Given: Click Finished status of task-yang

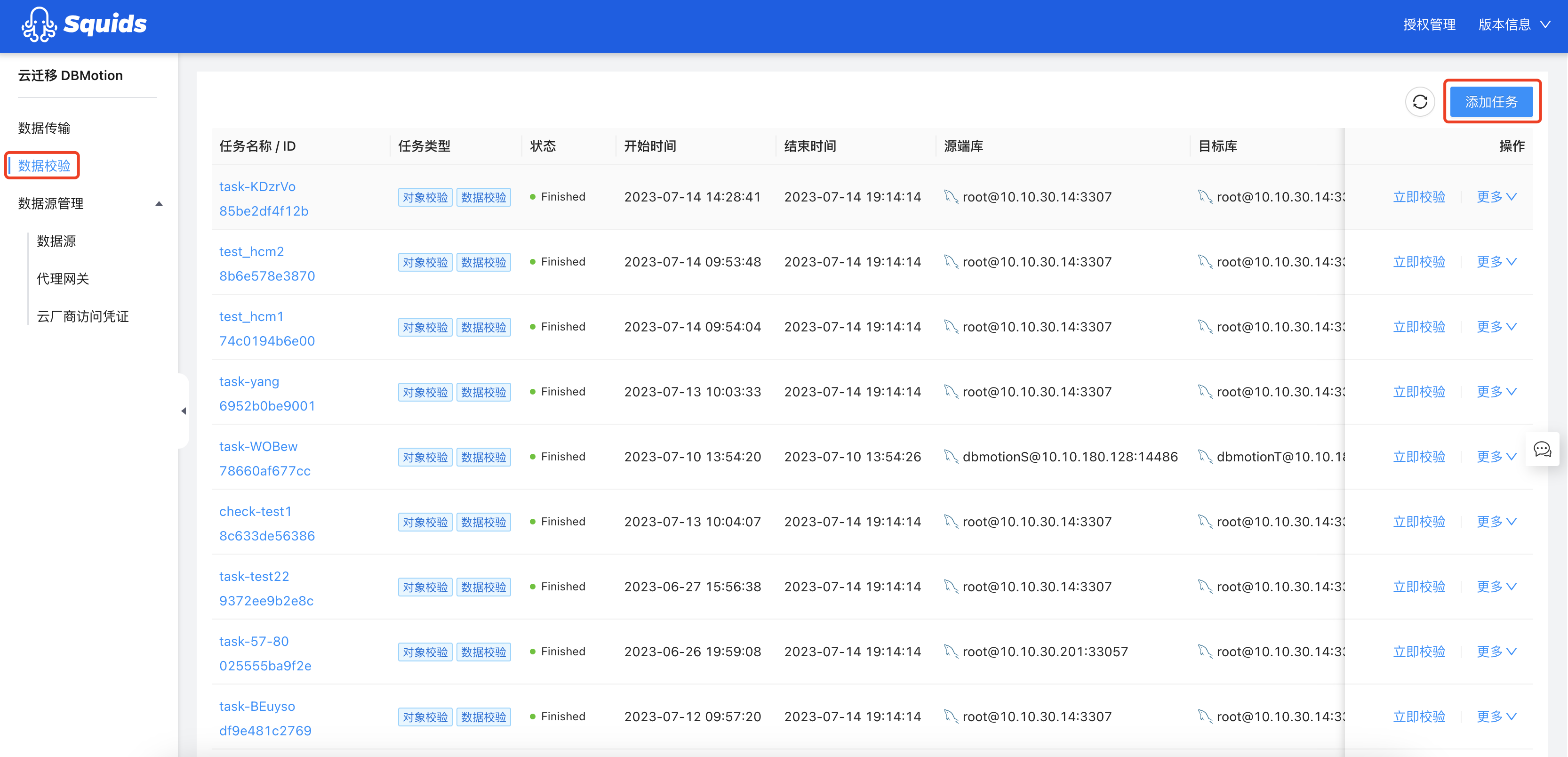Looking at the screenshot, I should [558, 392].
